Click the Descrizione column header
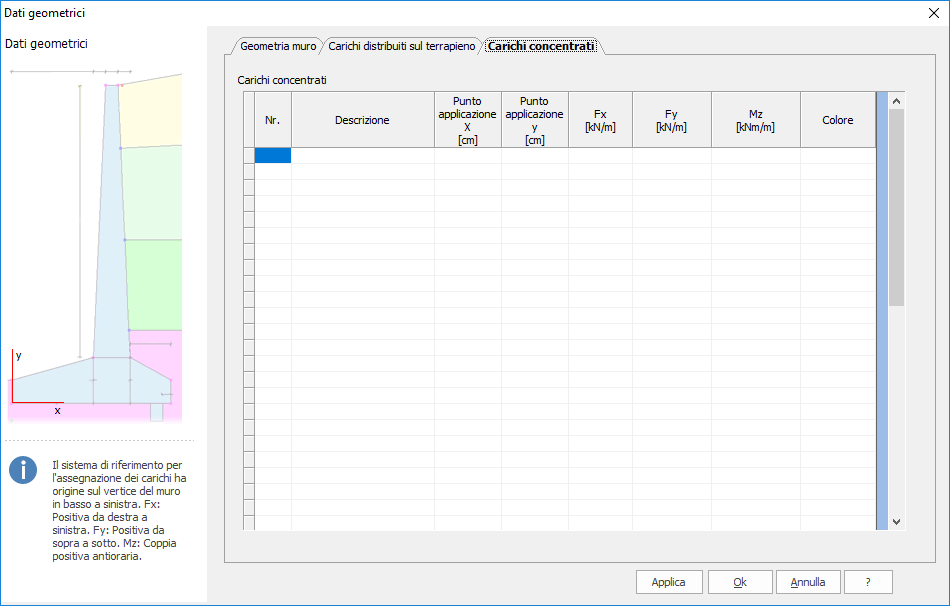Screen dimensions: 950x606 pyautogui.click(x=362, y=120)
